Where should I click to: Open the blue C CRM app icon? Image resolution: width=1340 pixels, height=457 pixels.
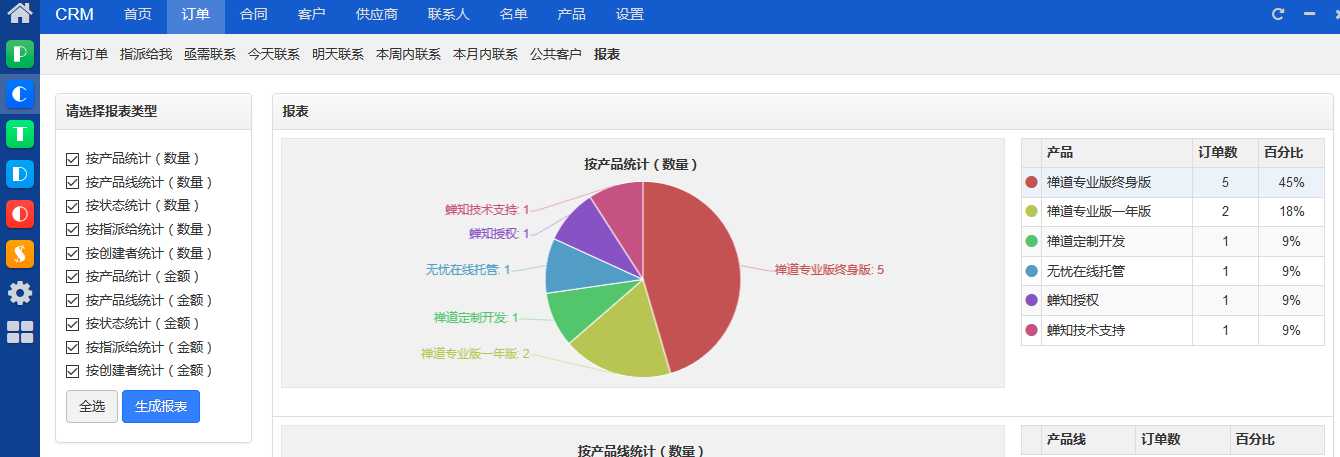tap(20, 93)
